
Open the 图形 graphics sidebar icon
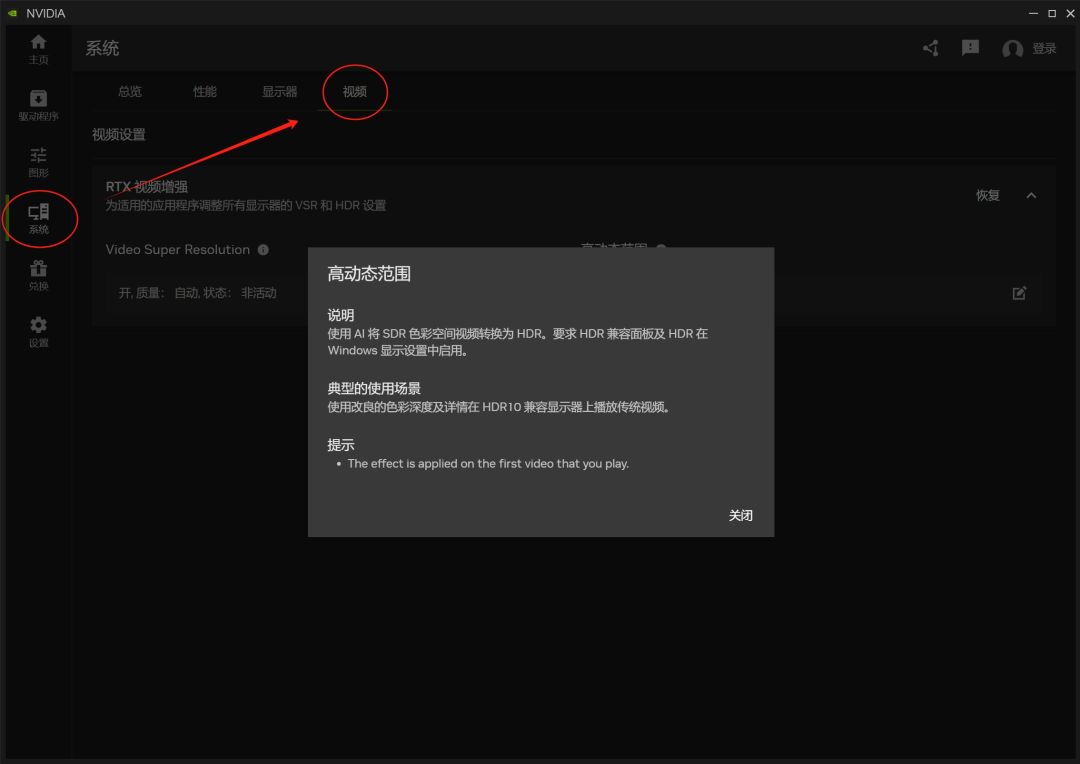[x=39, y=162]
